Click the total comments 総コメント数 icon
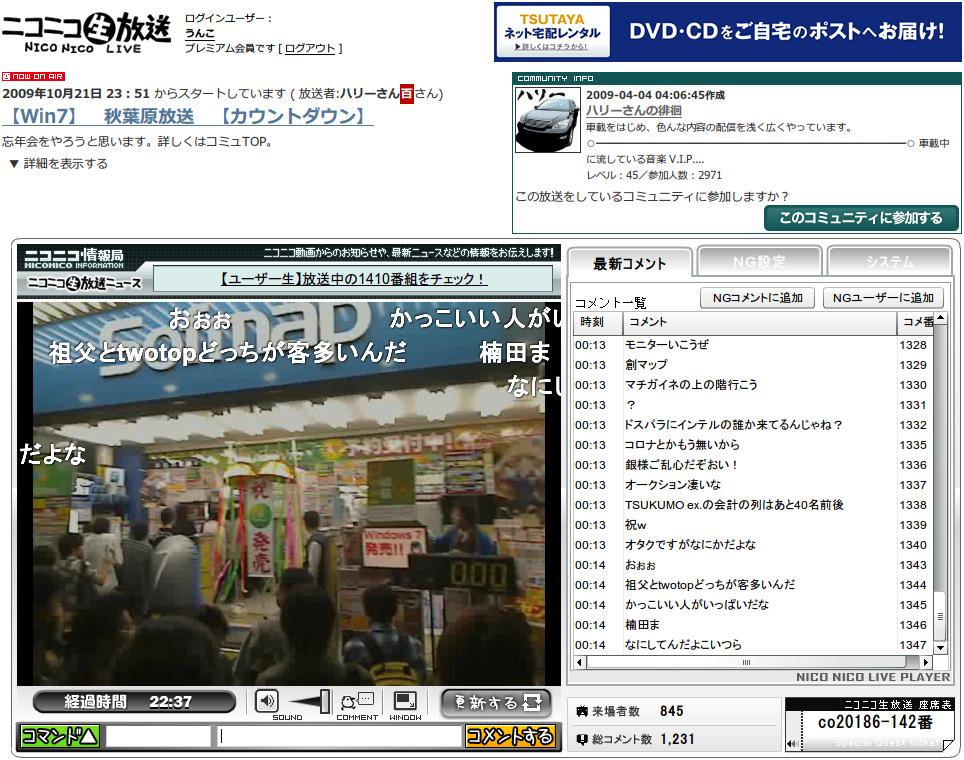This screenshot has width=964, height=760. pos(582,739)
